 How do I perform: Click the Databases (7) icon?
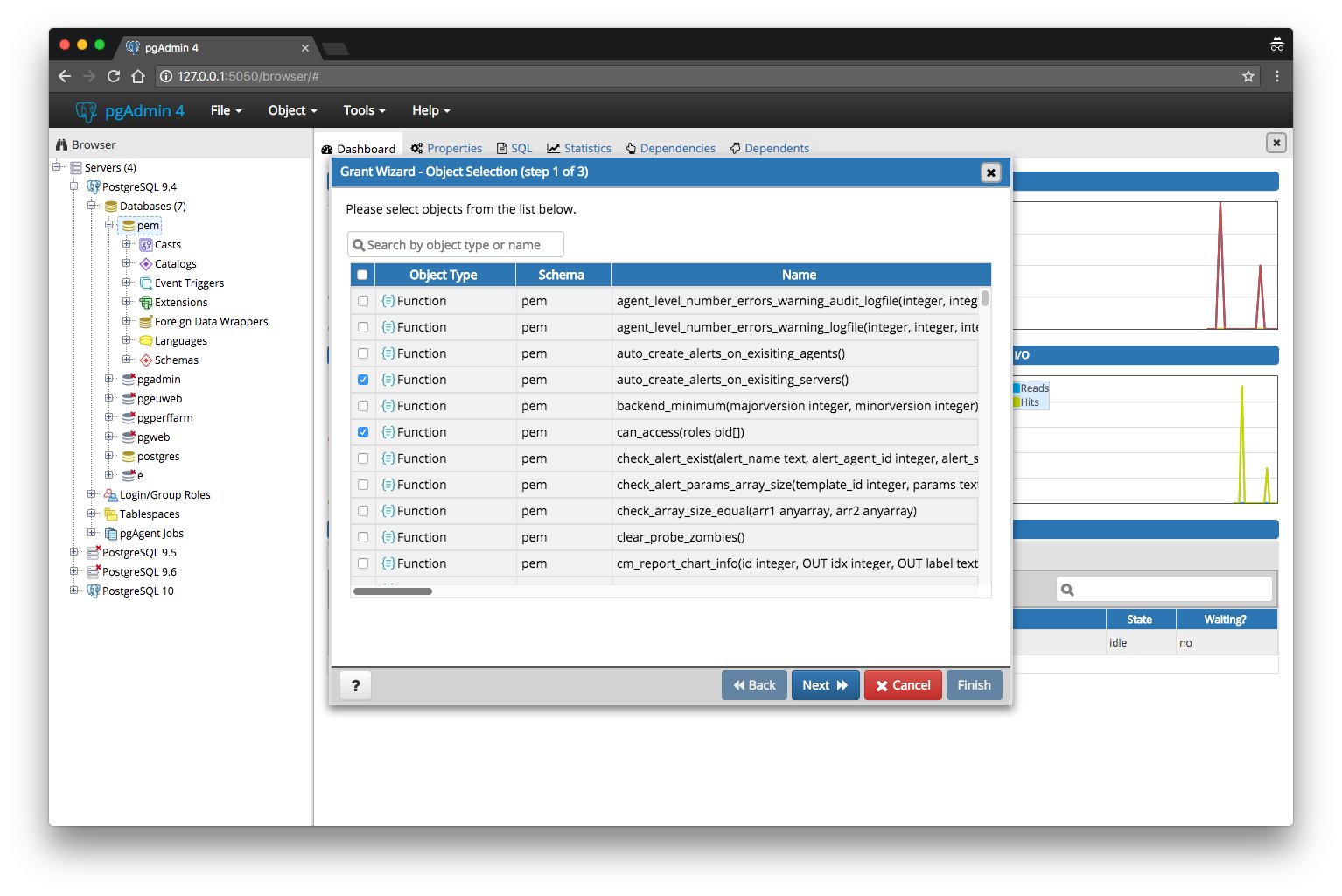[x=111, y=206]
